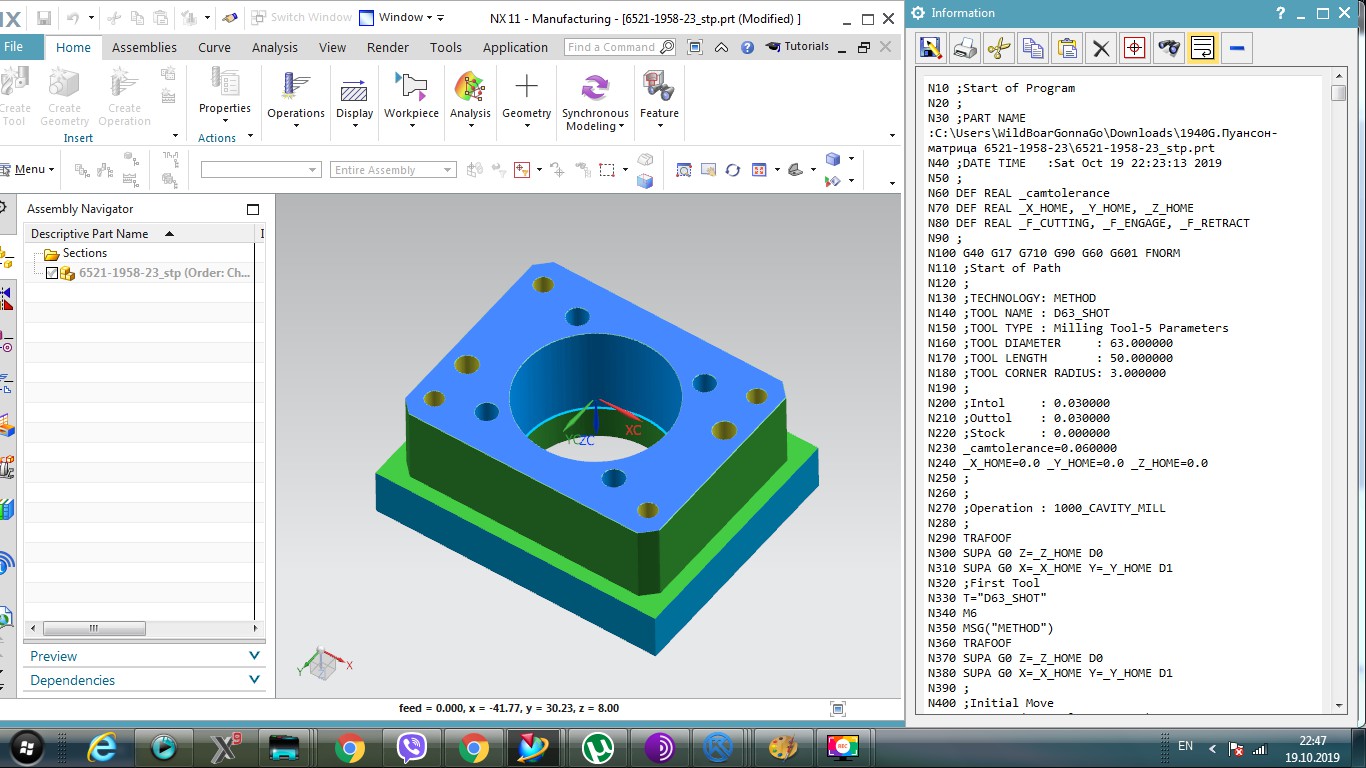Open uTorrent from the taskbar

(598, 747)
